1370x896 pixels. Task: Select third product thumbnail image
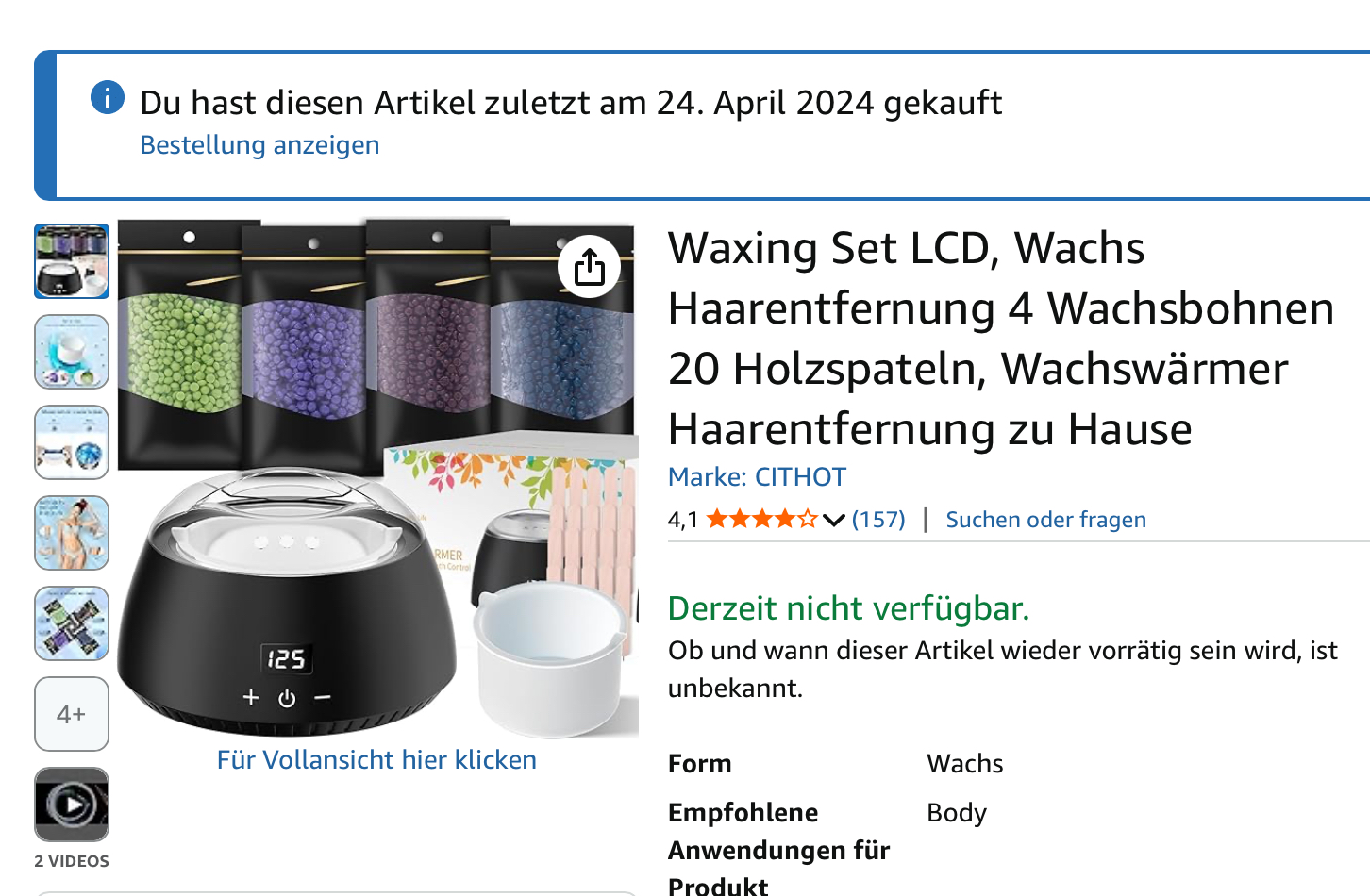click(72, 442)
